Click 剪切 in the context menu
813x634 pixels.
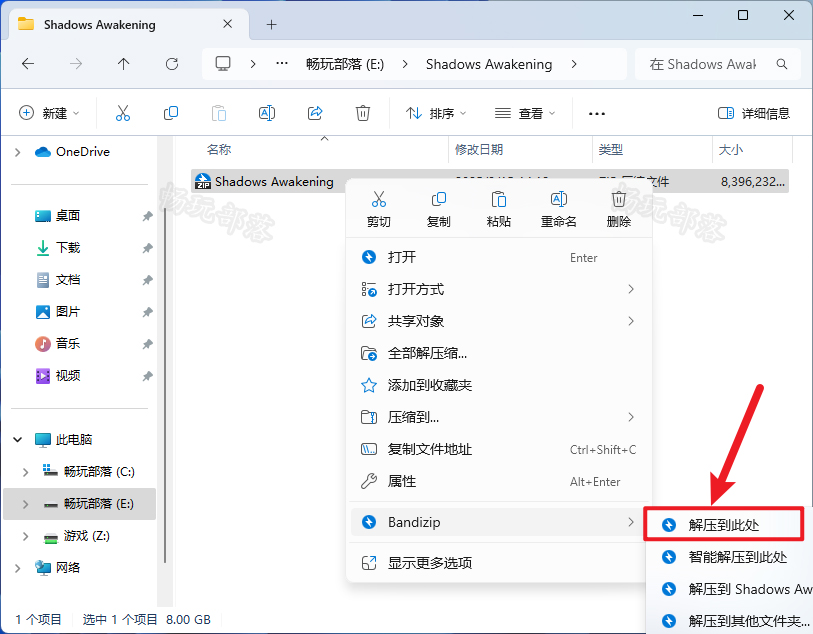[x=379, y=209]
